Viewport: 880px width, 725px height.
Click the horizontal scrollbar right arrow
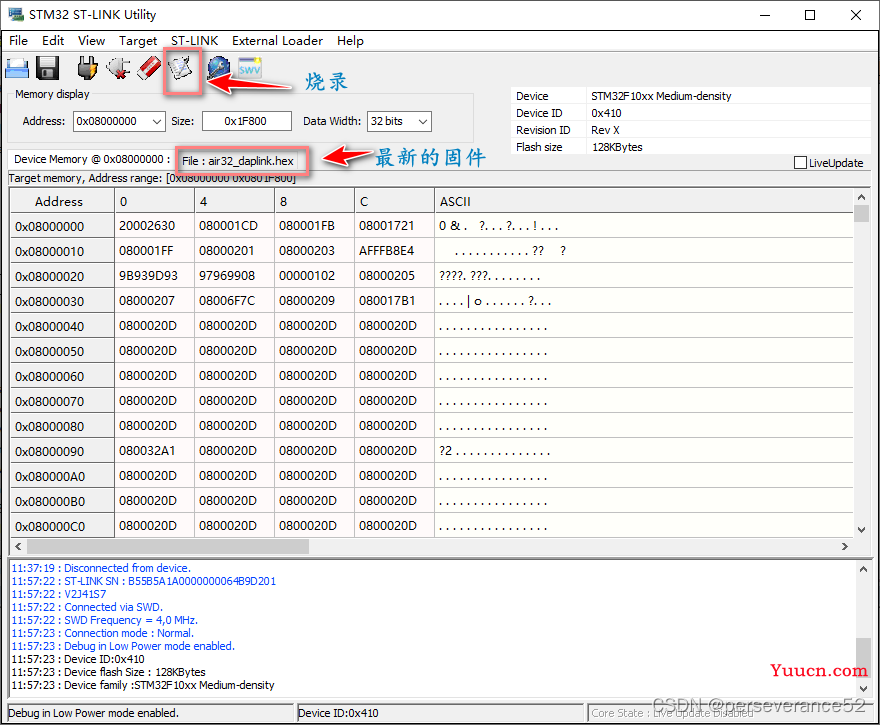(x=845, y=546)
